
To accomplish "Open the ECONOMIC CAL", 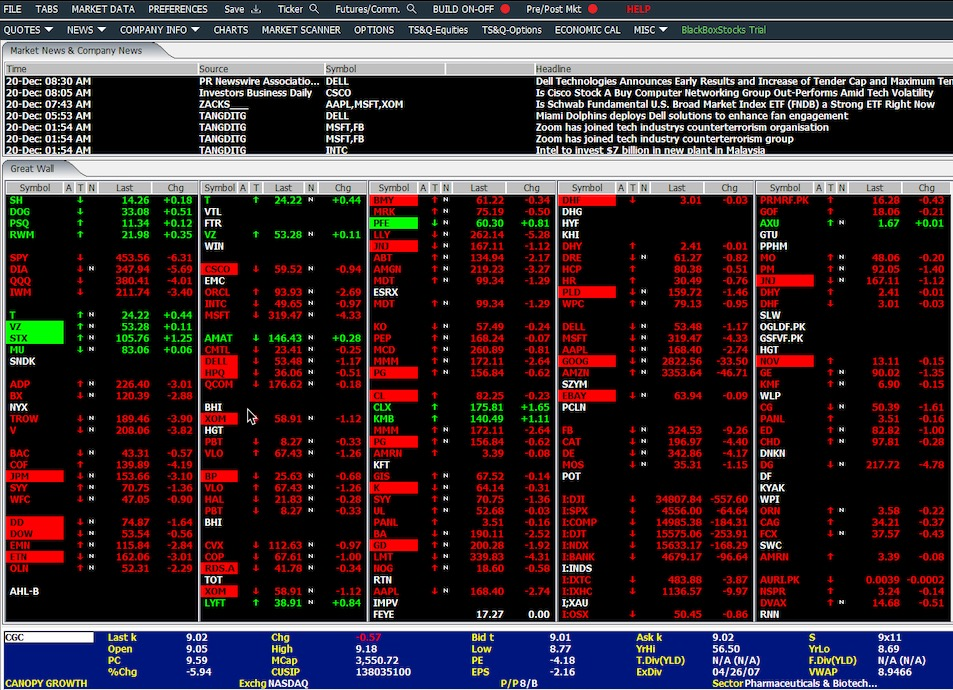I will [588, 30].
